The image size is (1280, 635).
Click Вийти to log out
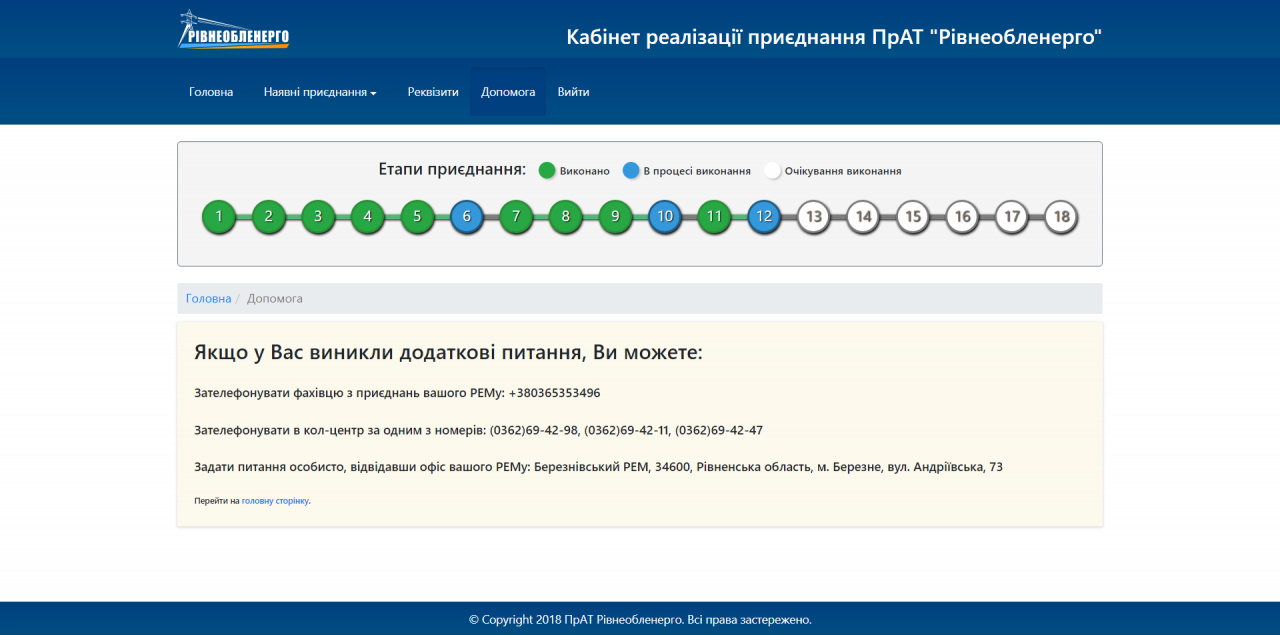coord(574,92)
